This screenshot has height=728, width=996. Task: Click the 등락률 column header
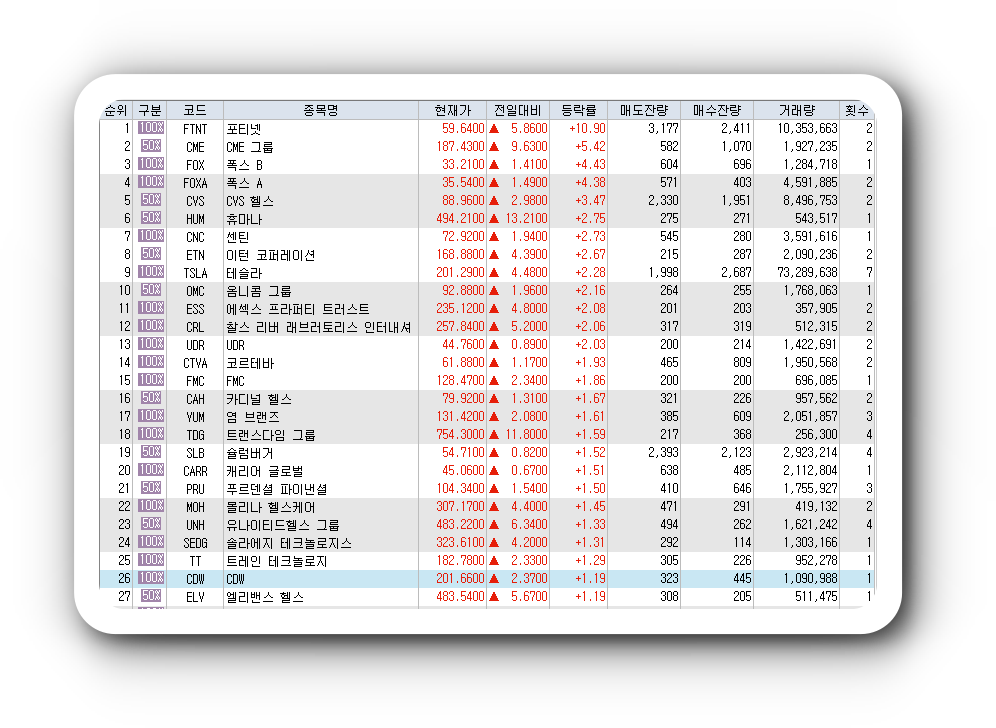coord(578,111)
